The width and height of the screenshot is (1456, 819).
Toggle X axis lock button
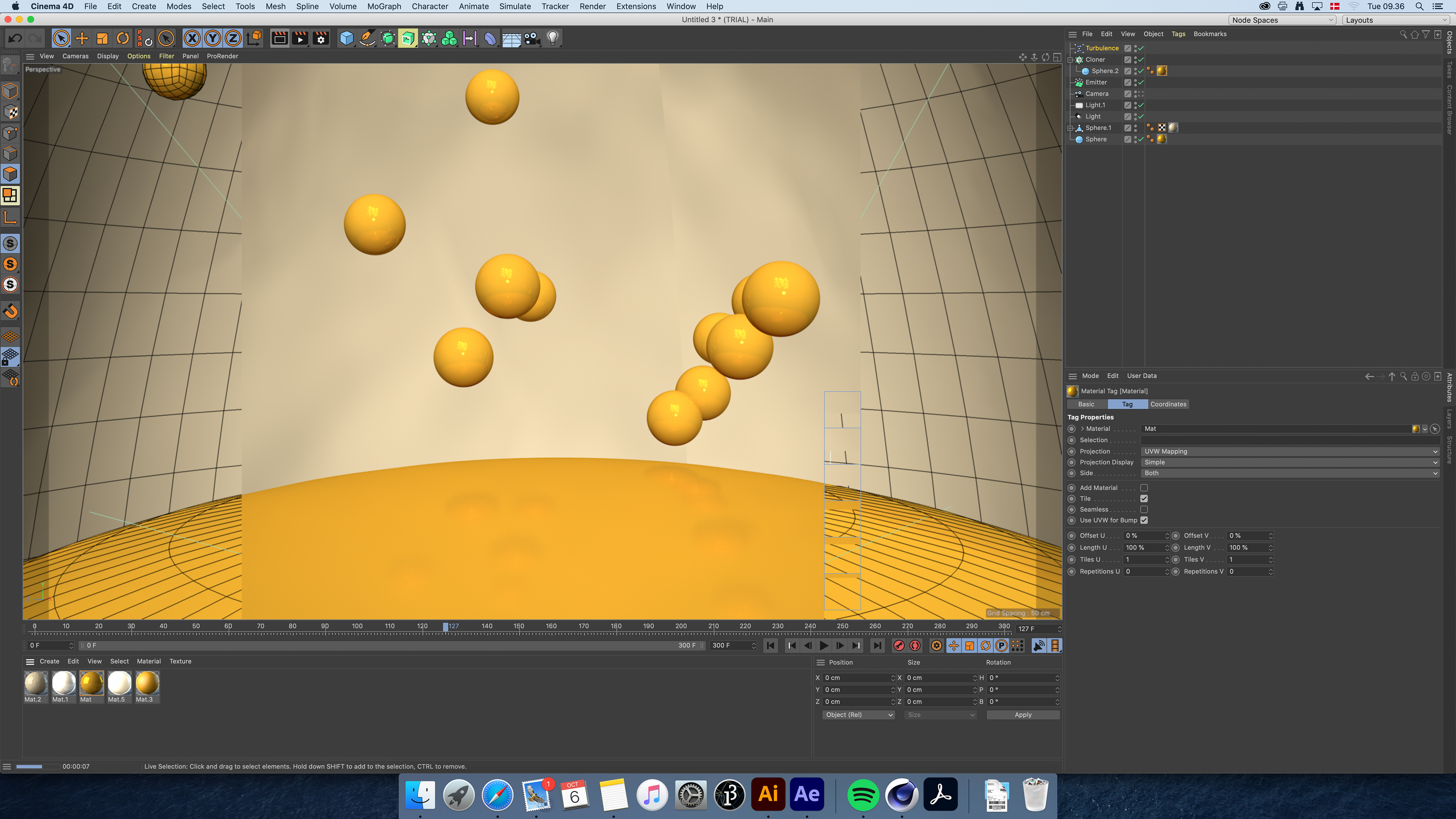coord(192,38)
